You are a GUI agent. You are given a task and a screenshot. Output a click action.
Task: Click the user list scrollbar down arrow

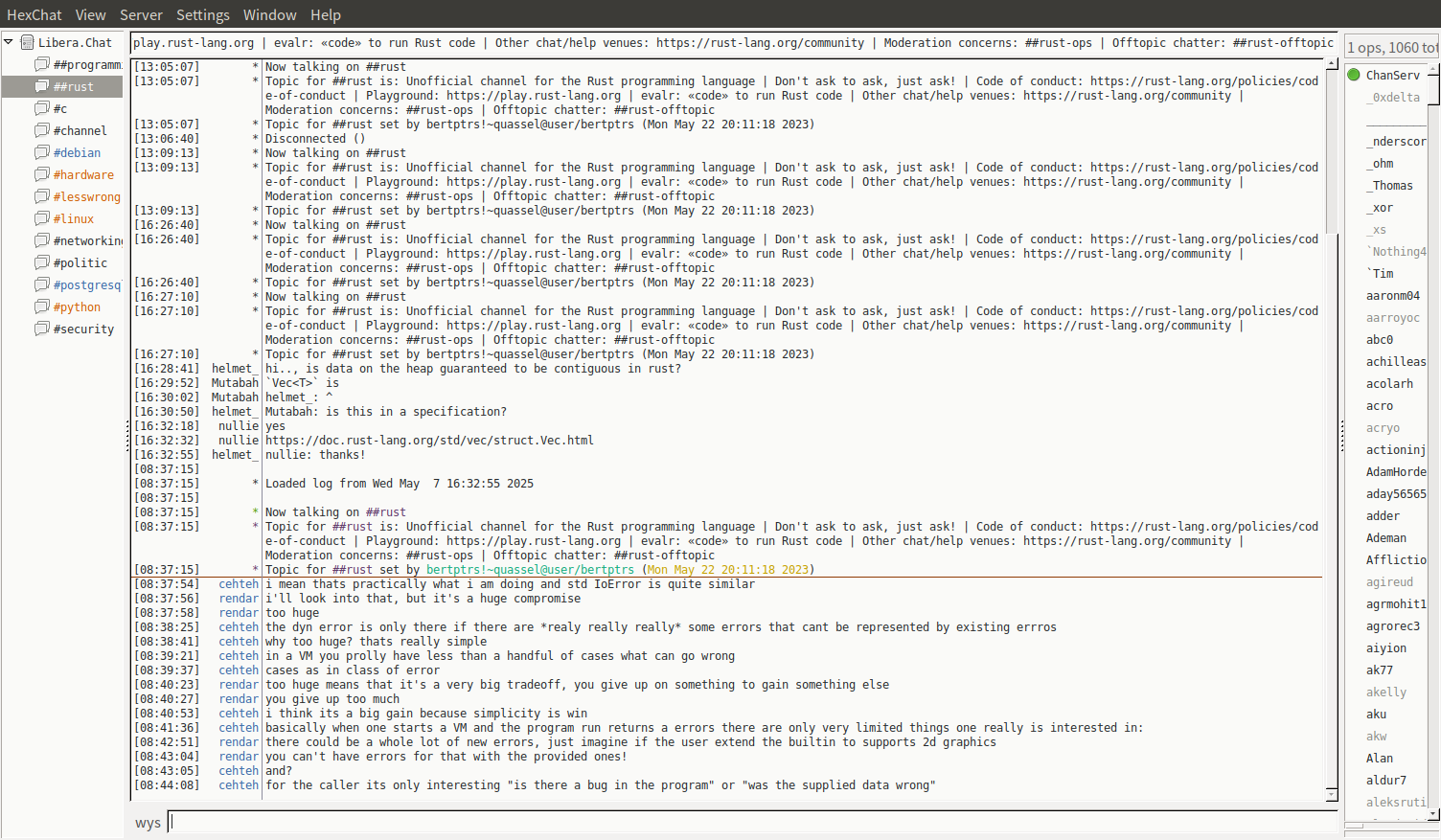1433,814
